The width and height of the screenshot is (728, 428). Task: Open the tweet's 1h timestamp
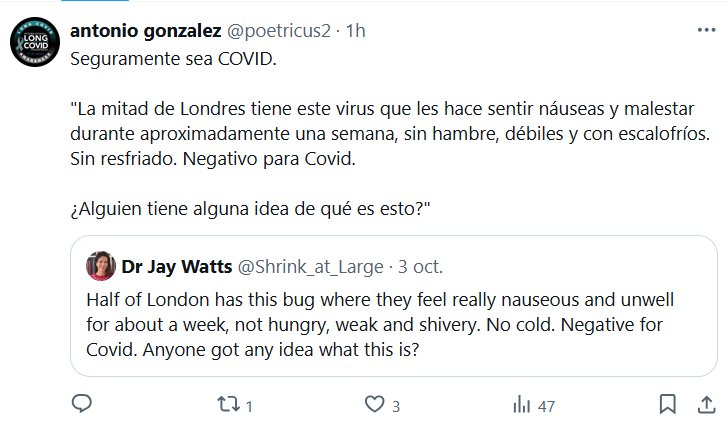[355, 31]
